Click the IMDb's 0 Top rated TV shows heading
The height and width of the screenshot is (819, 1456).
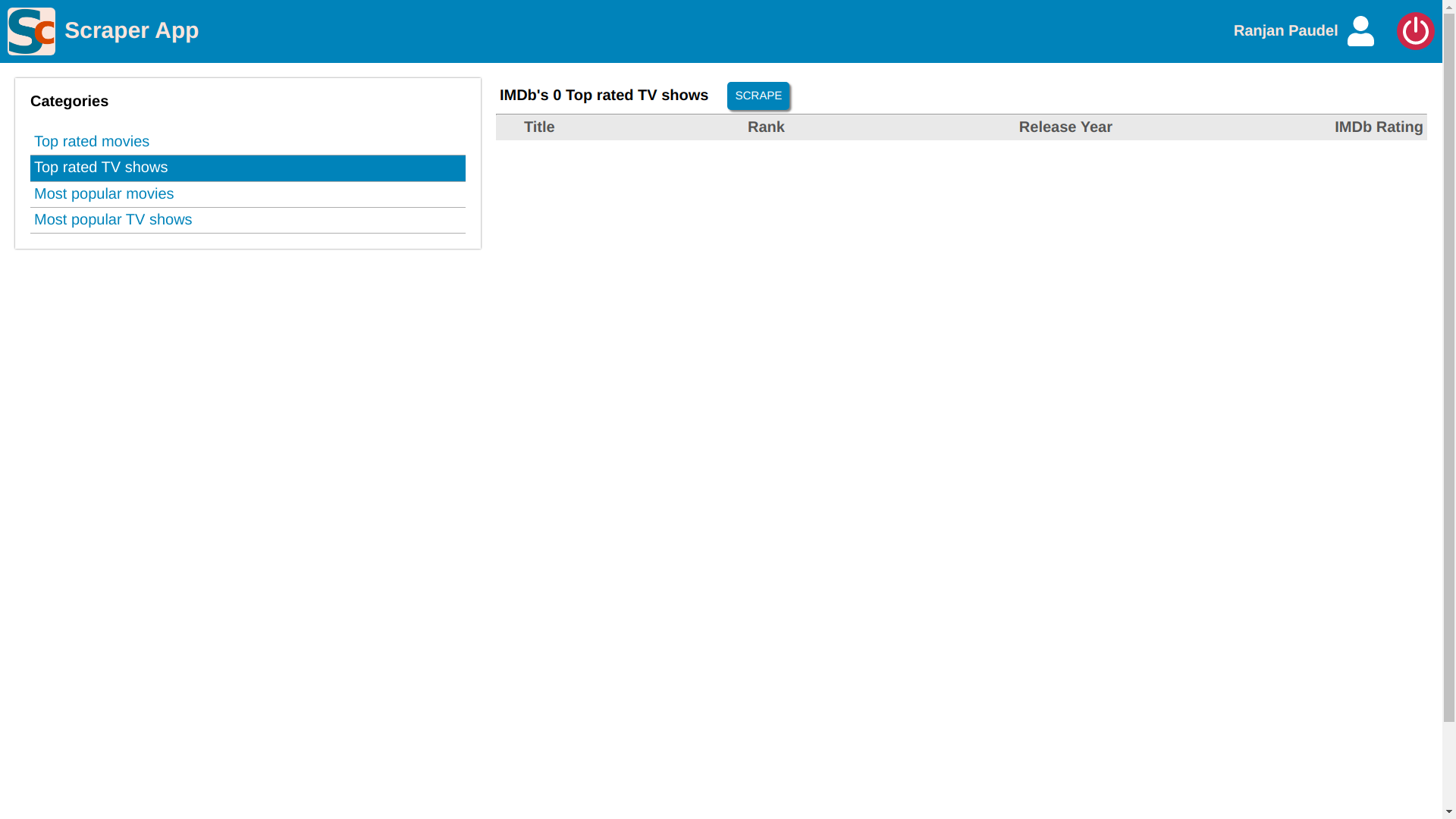(604, 96)
